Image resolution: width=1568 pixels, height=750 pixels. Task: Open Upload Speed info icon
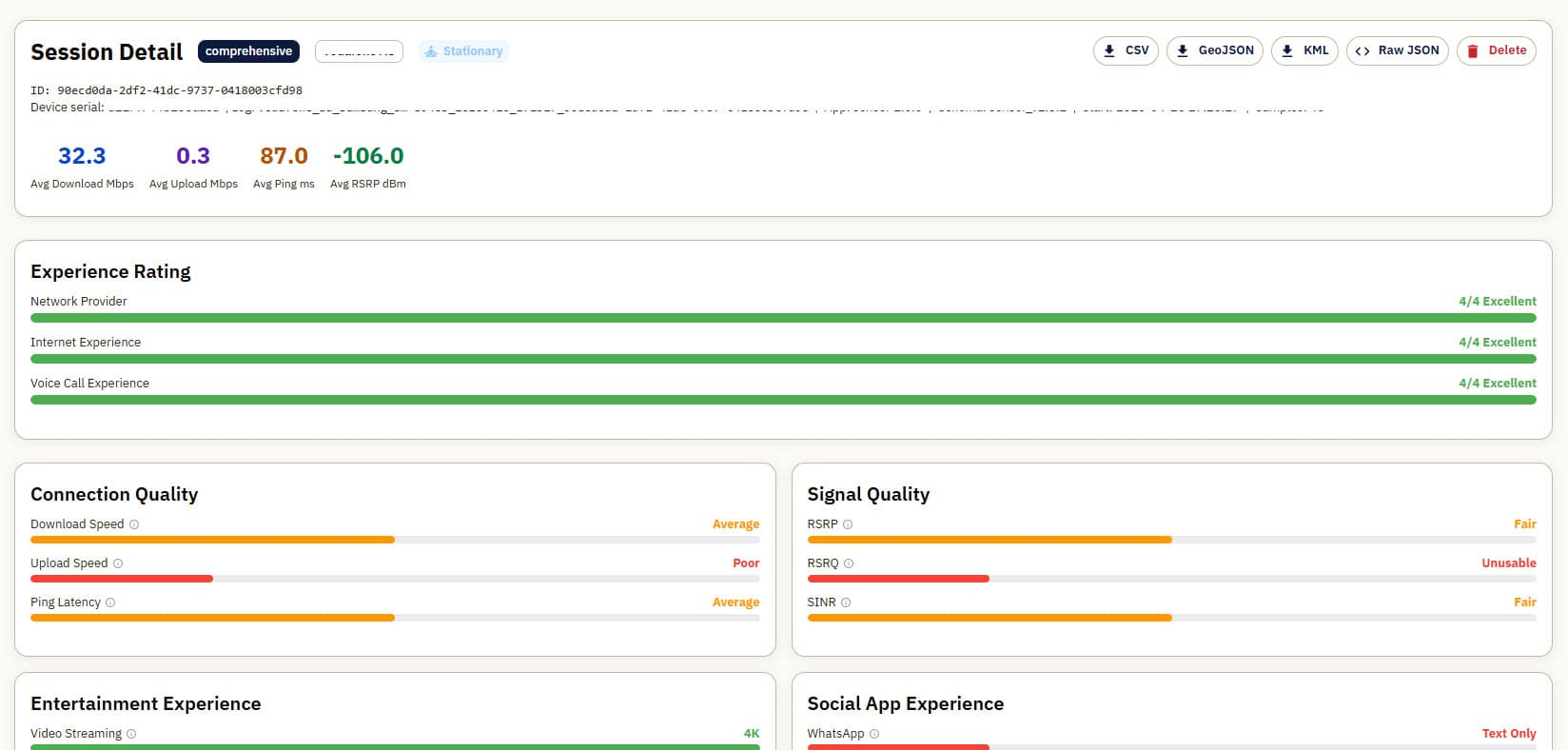[x=118, y=563]
